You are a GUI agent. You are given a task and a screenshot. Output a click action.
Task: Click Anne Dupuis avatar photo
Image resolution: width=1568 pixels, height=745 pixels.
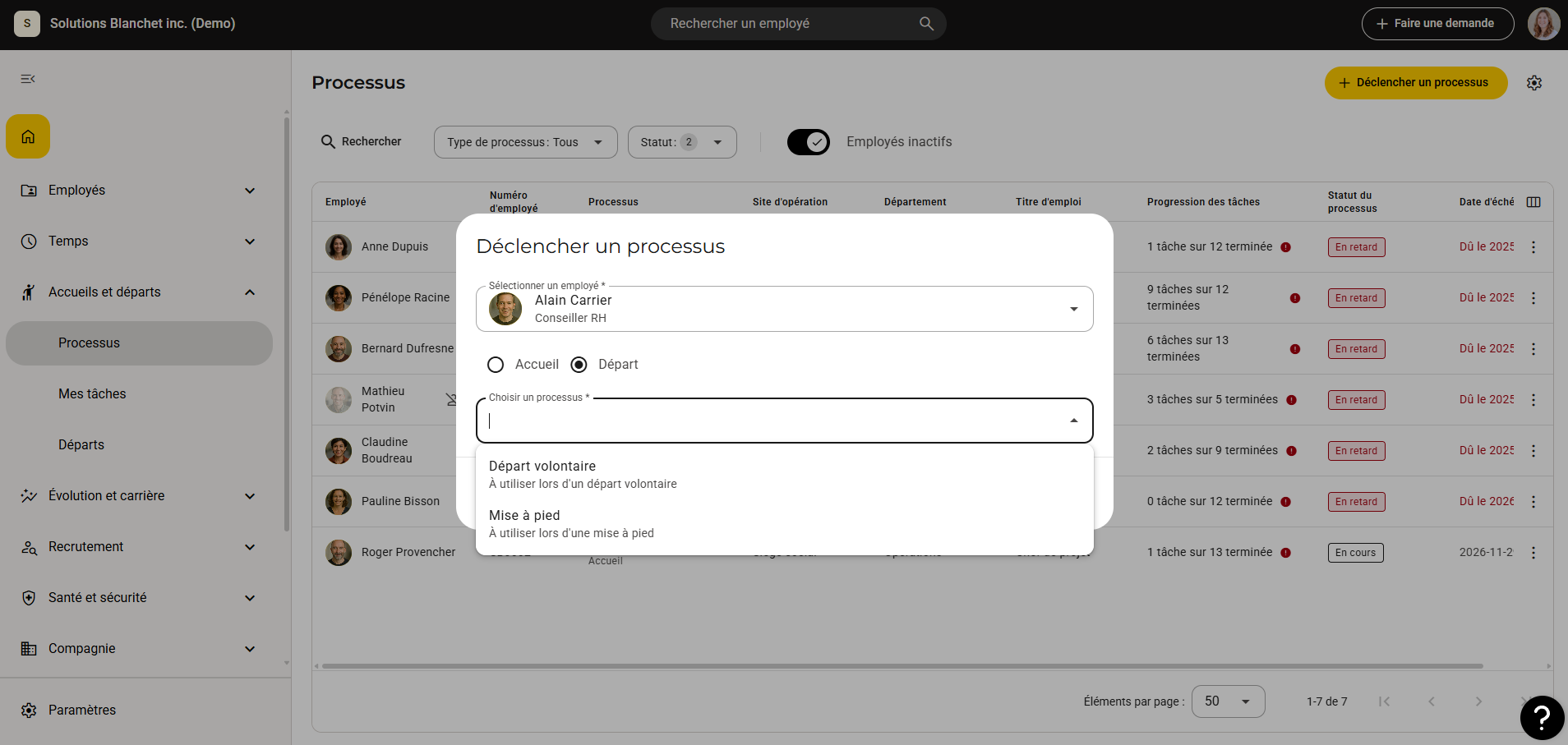pos(339,247)
